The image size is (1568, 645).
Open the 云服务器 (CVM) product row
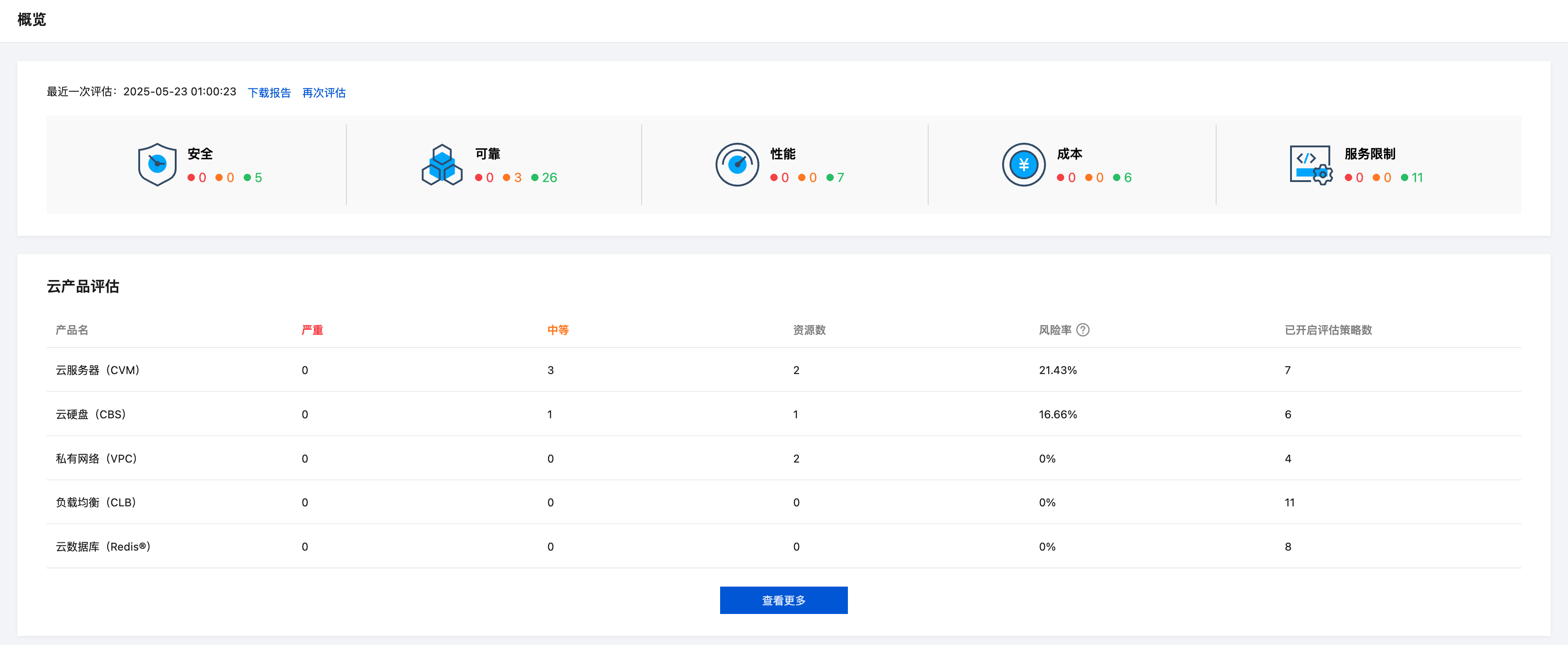98,370
